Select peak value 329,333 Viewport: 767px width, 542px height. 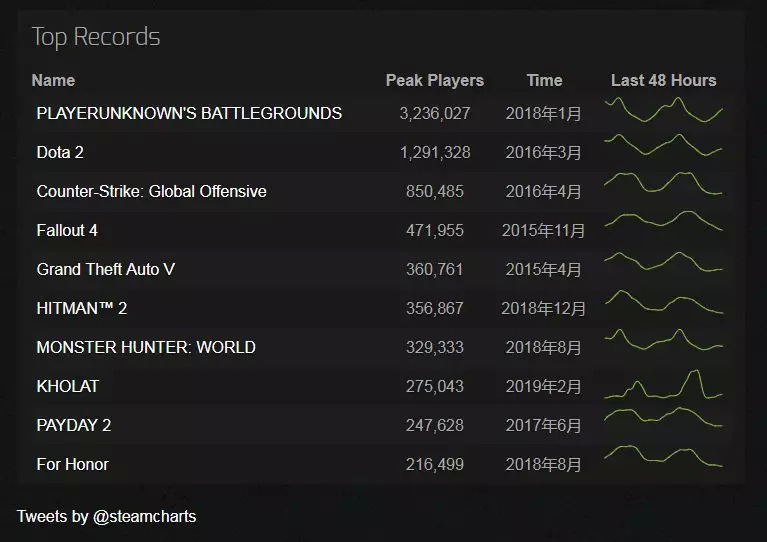(435, 347)
